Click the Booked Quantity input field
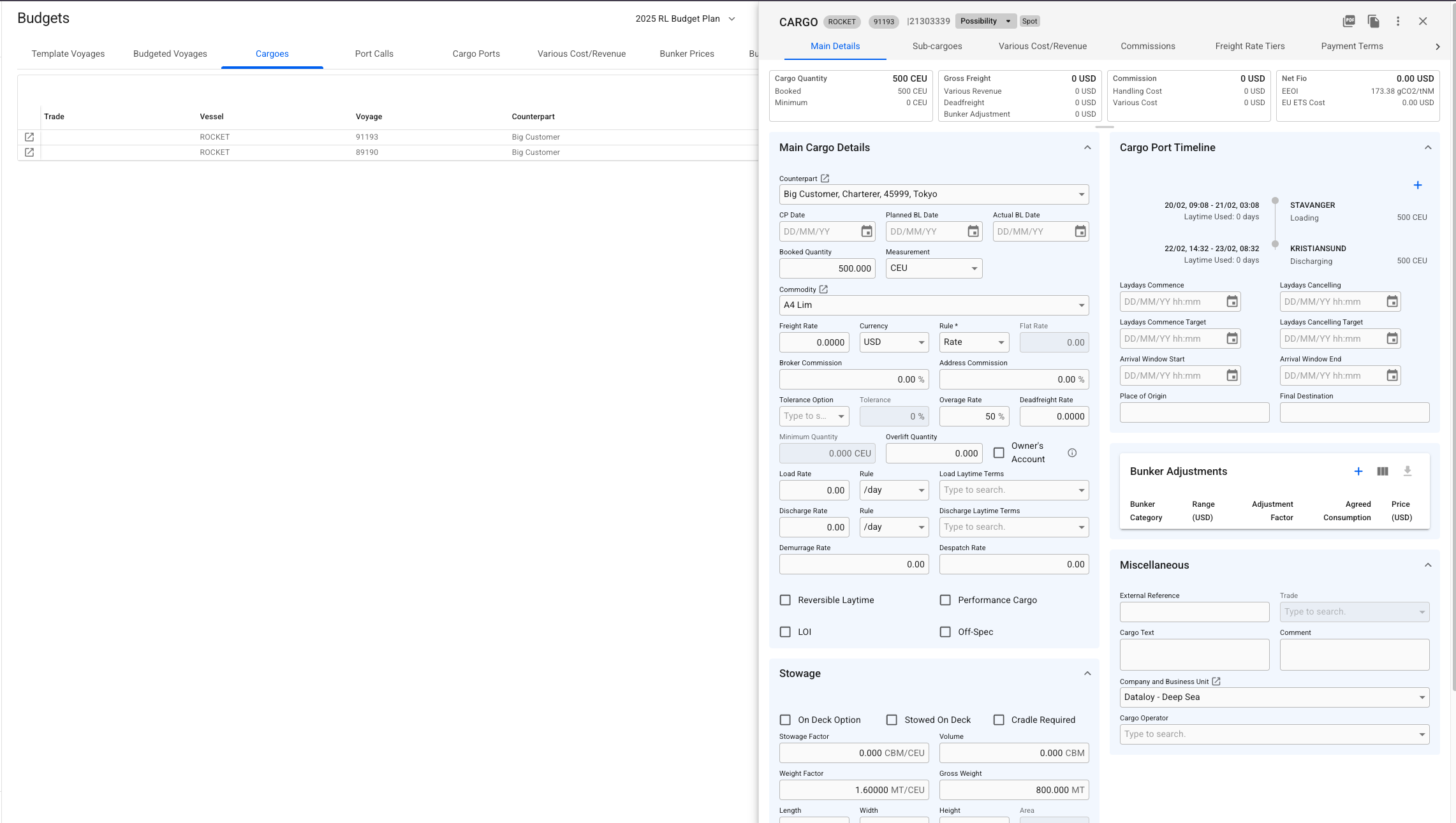The width and height of the screenshot is (1456, 823). (827, 268)
